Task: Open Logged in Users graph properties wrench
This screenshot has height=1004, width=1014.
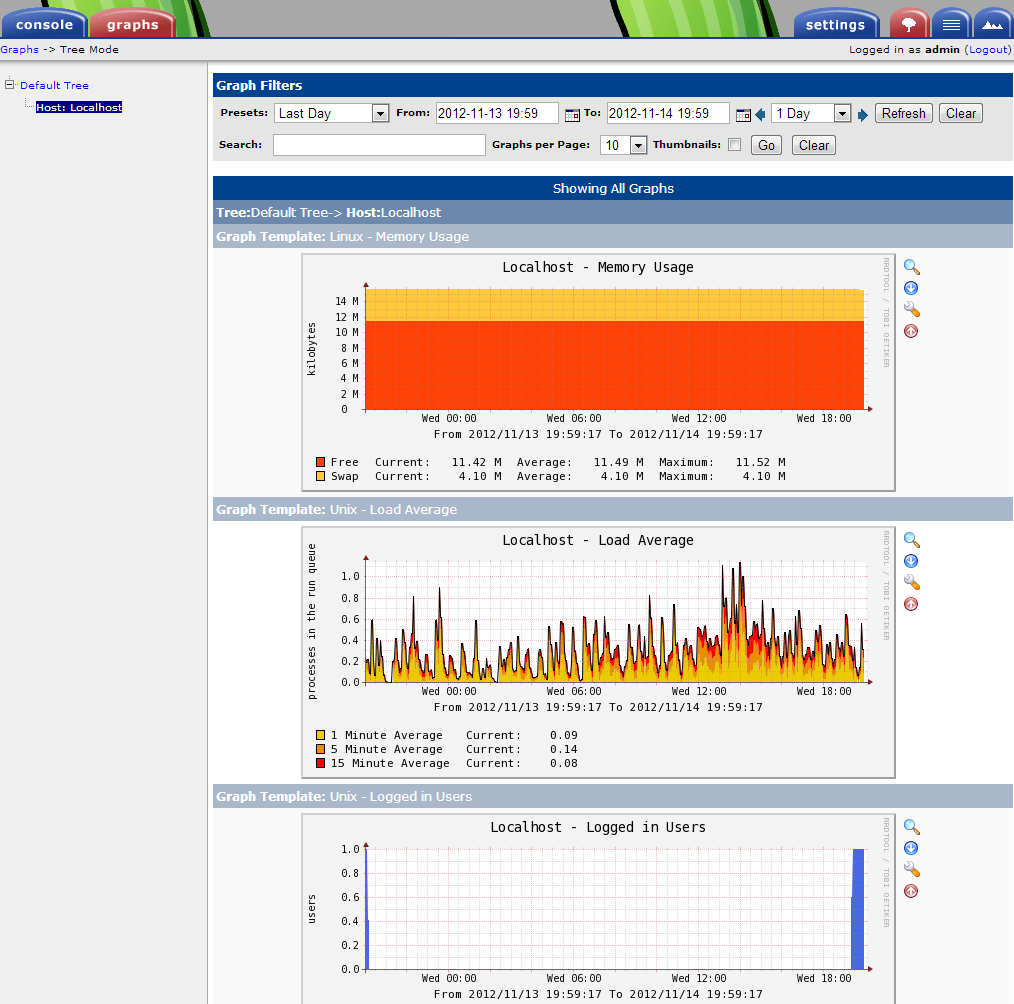Action: [911, 870]
